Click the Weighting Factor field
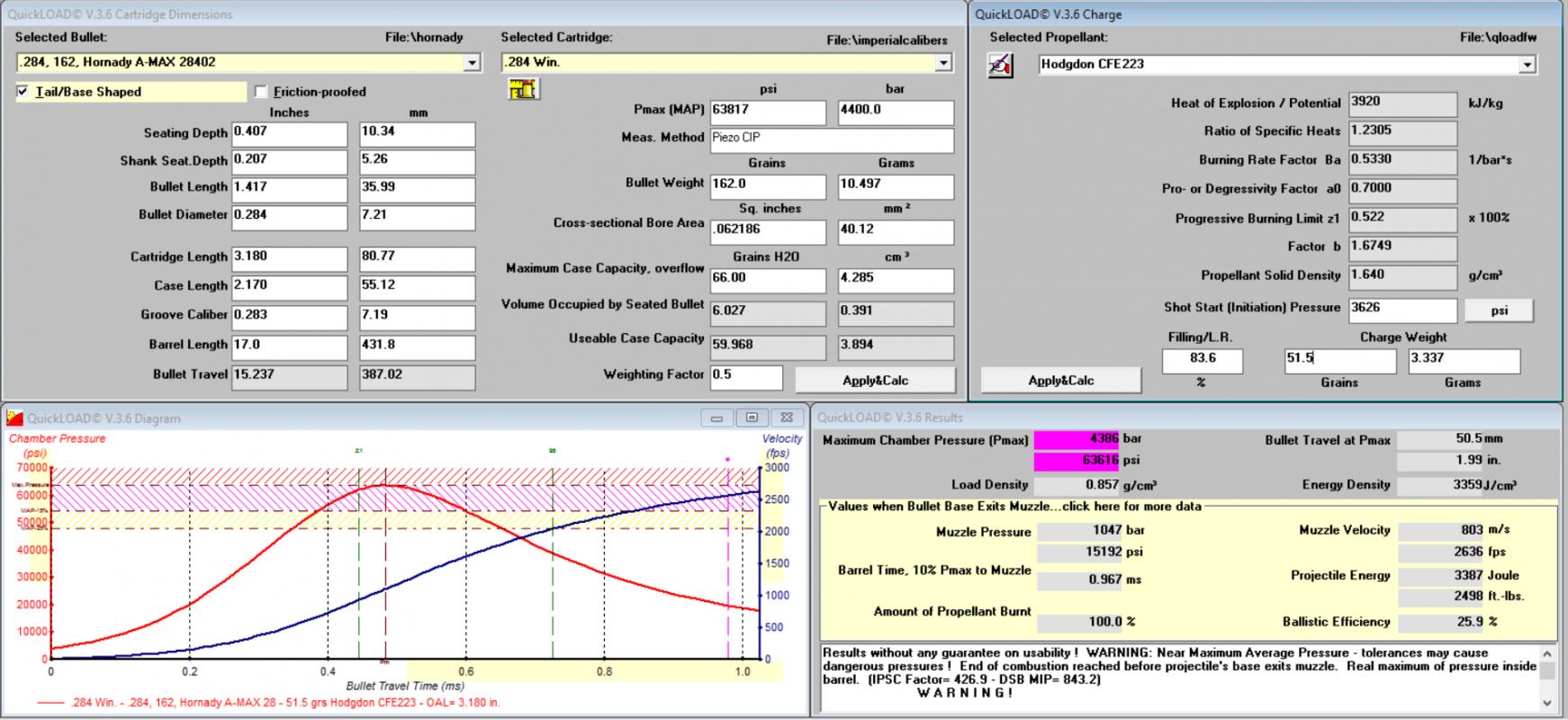The width and height of the screenshot is (1568, 720). coord(746,377)
